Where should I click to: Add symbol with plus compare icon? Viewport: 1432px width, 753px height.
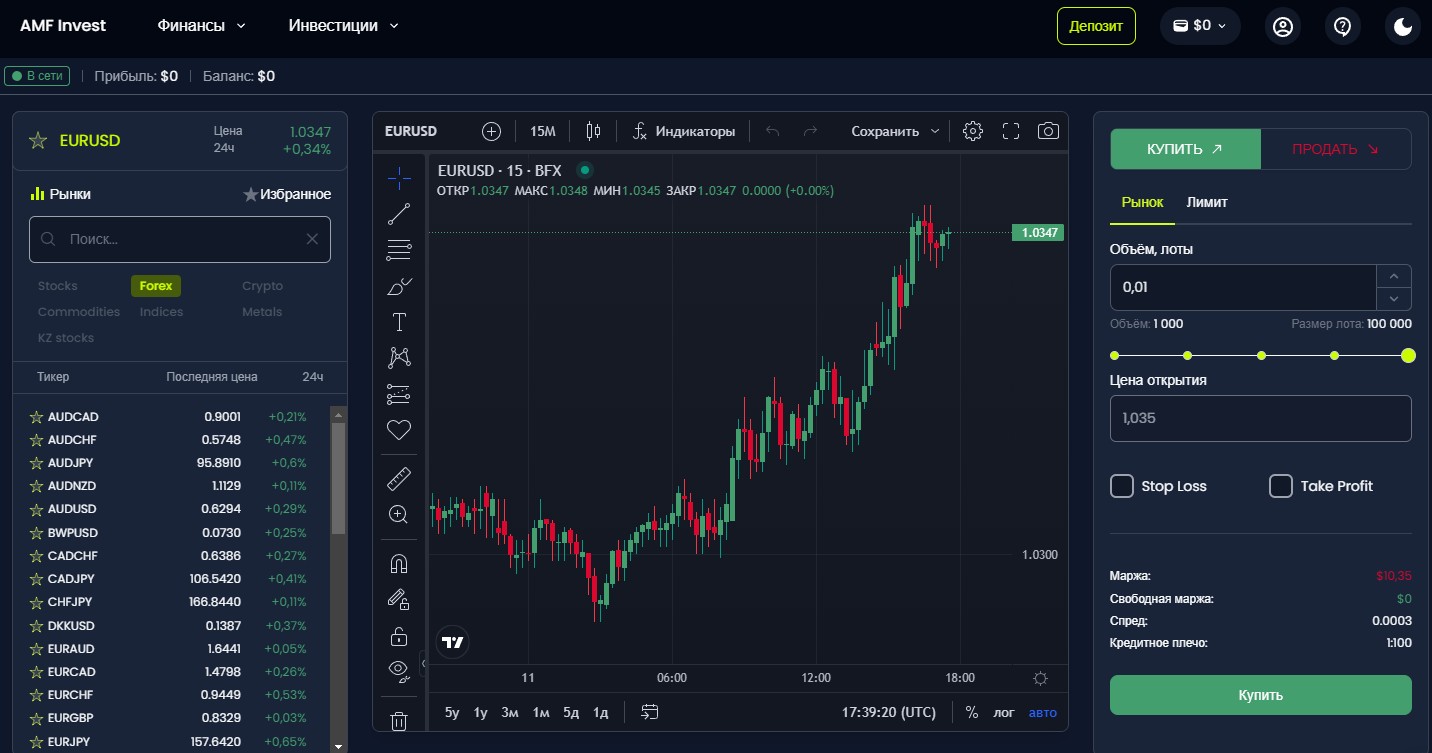pyautogui.click(x=491, y=131)
